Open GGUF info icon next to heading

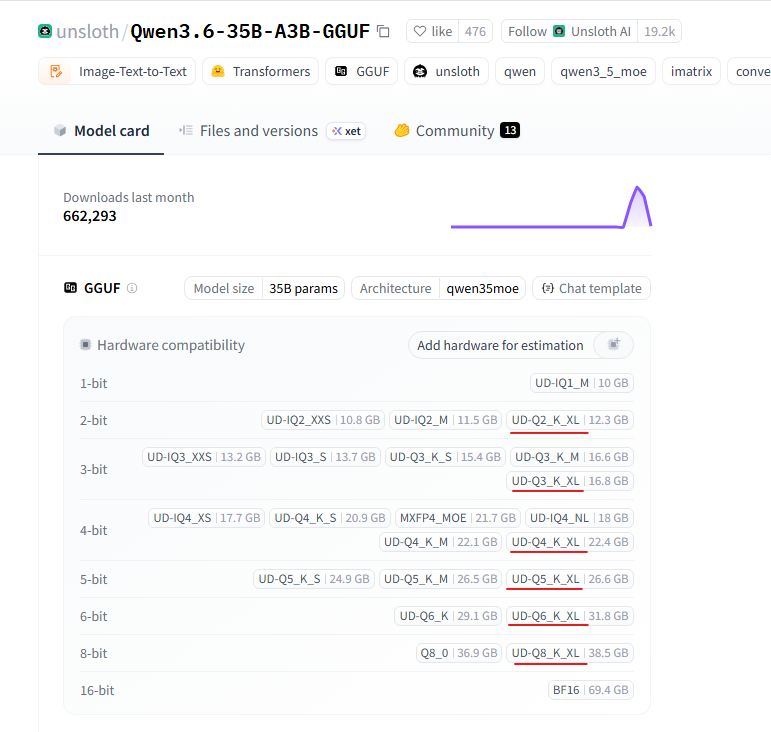(132, 288)
